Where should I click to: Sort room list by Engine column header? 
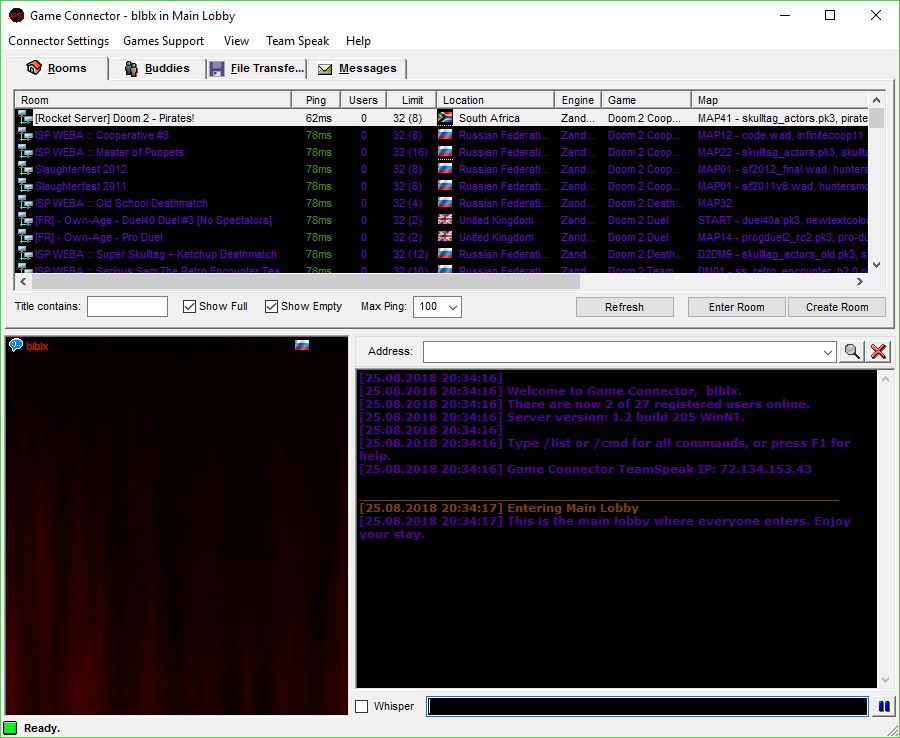tap(577, 100)
